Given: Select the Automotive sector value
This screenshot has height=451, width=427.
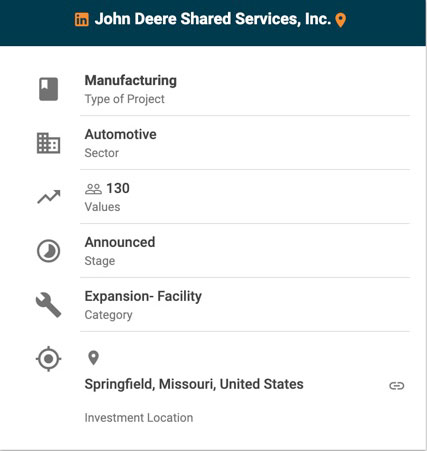Looking at the screenshot, I should 121,134.
